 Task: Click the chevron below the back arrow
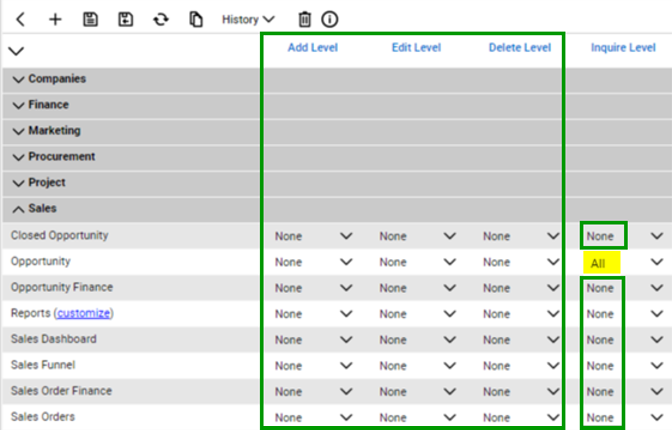coord(16,51)
